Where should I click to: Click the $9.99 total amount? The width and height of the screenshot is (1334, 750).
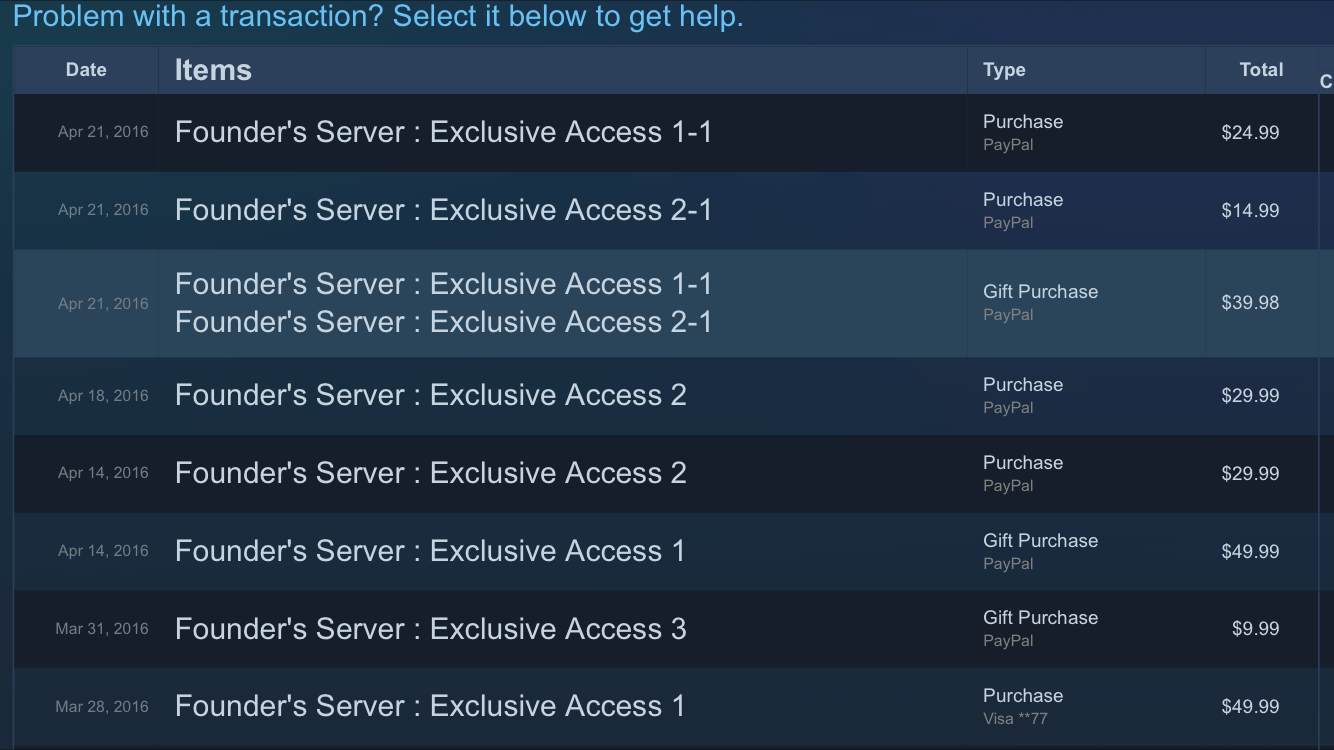pyautogui.click(x=1255, y=629)
